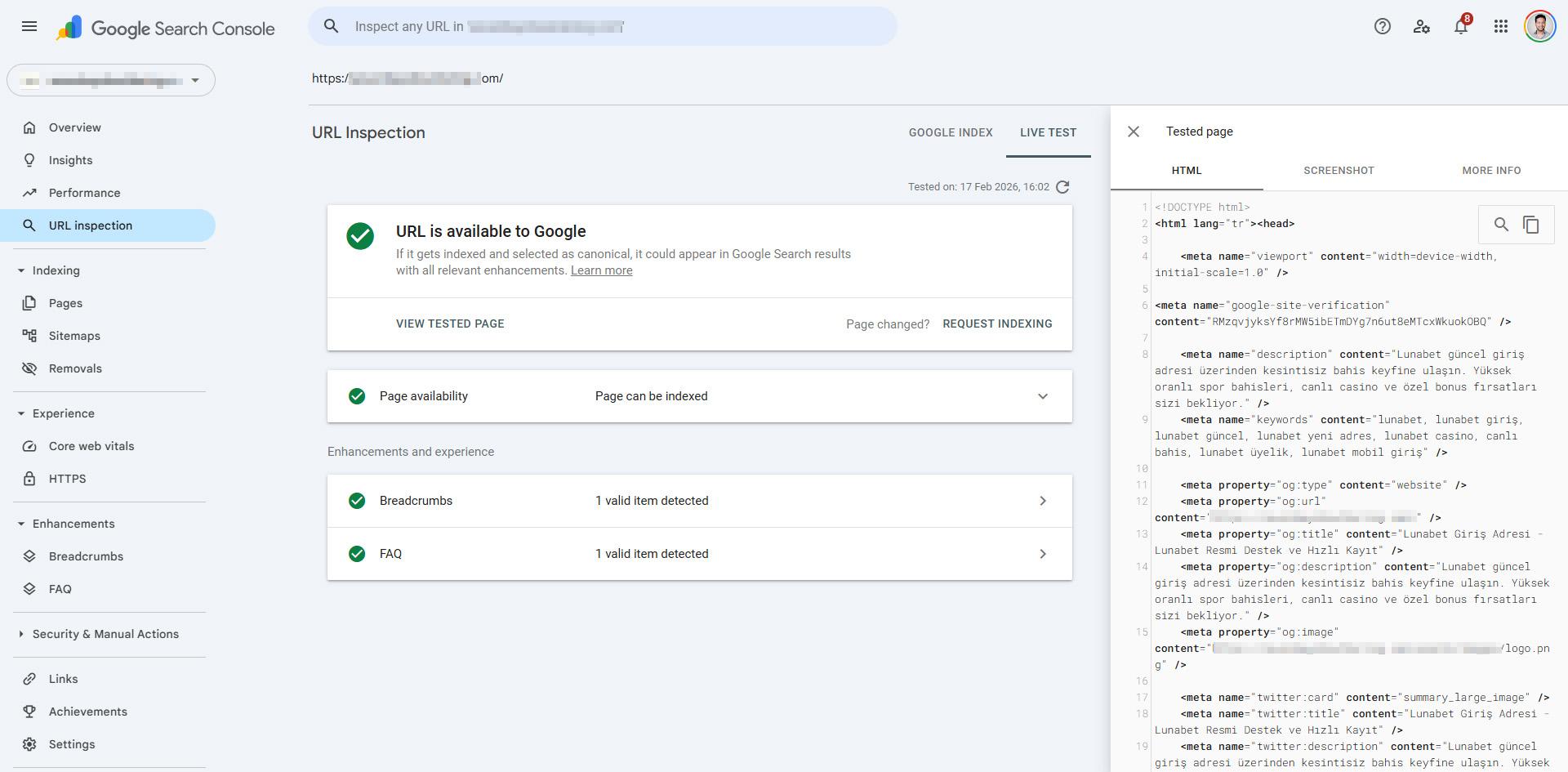Open the More Info tab
Screen dimensions: 1568x772
1490,171
